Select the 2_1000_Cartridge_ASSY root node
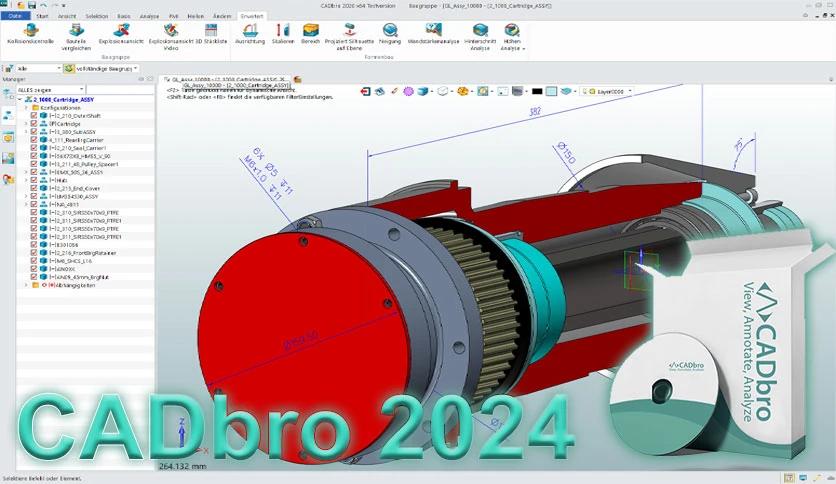 (63, 100)
